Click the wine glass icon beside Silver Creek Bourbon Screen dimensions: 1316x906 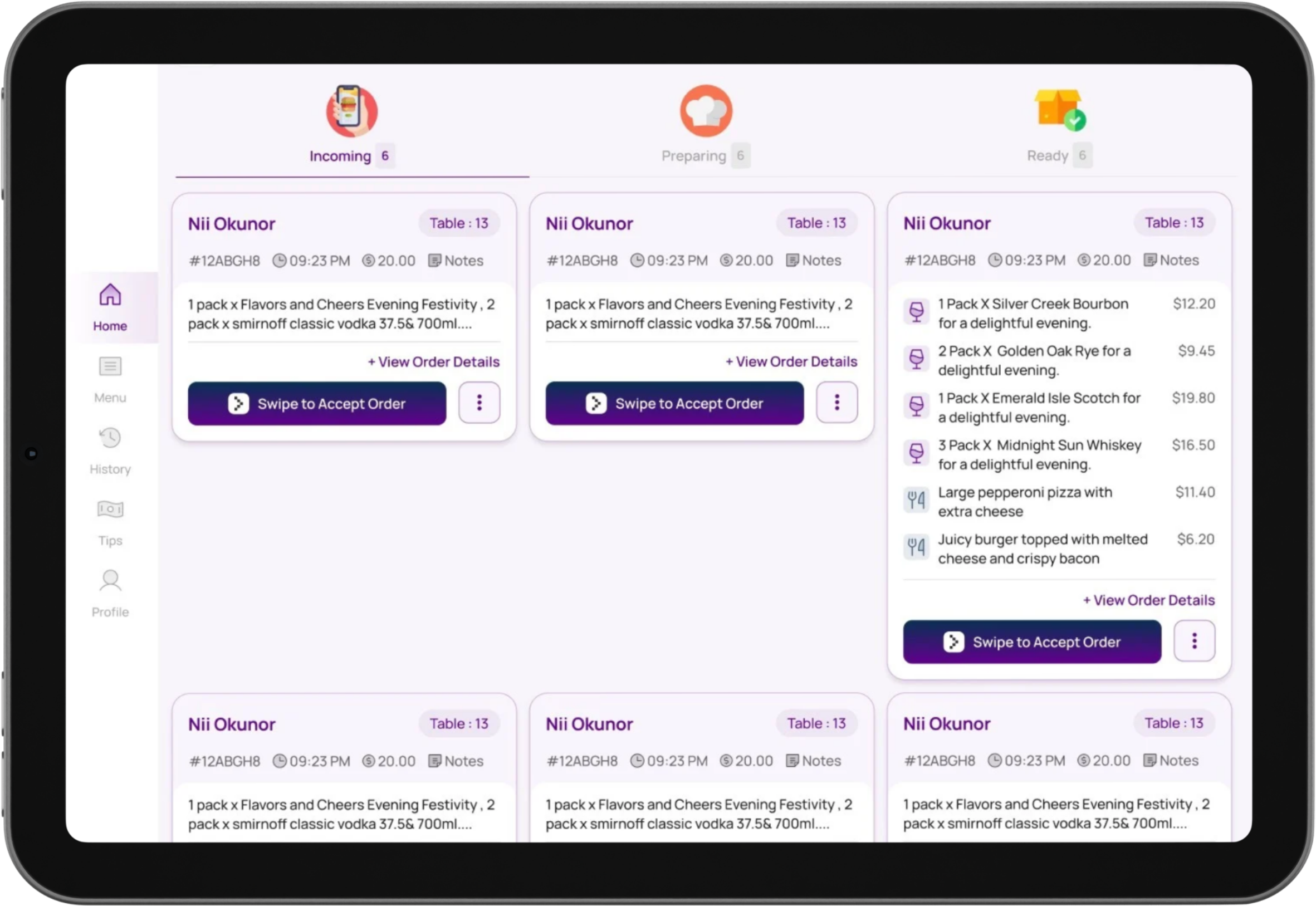pyautogui.click(x=916, y=312)
